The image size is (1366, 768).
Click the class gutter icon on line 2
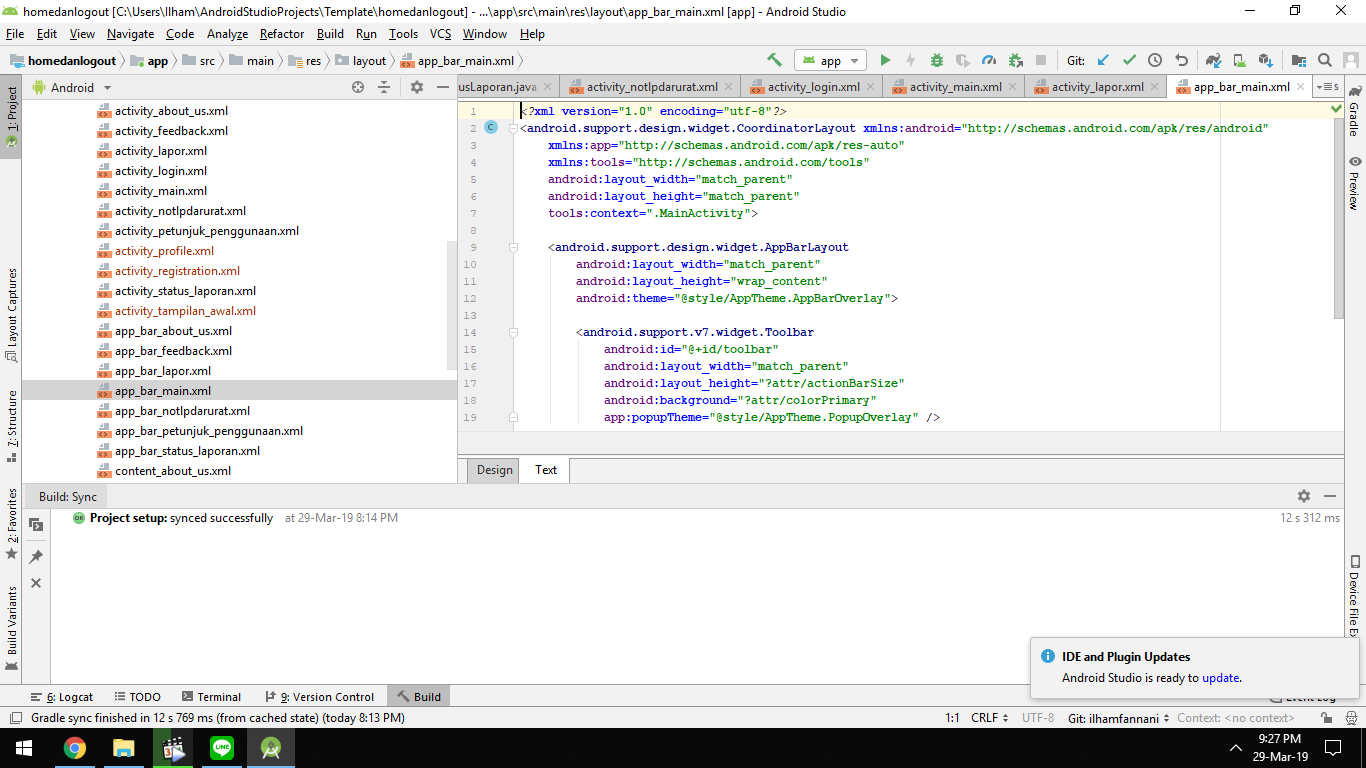pyautogui.click(x=490, y=128)
